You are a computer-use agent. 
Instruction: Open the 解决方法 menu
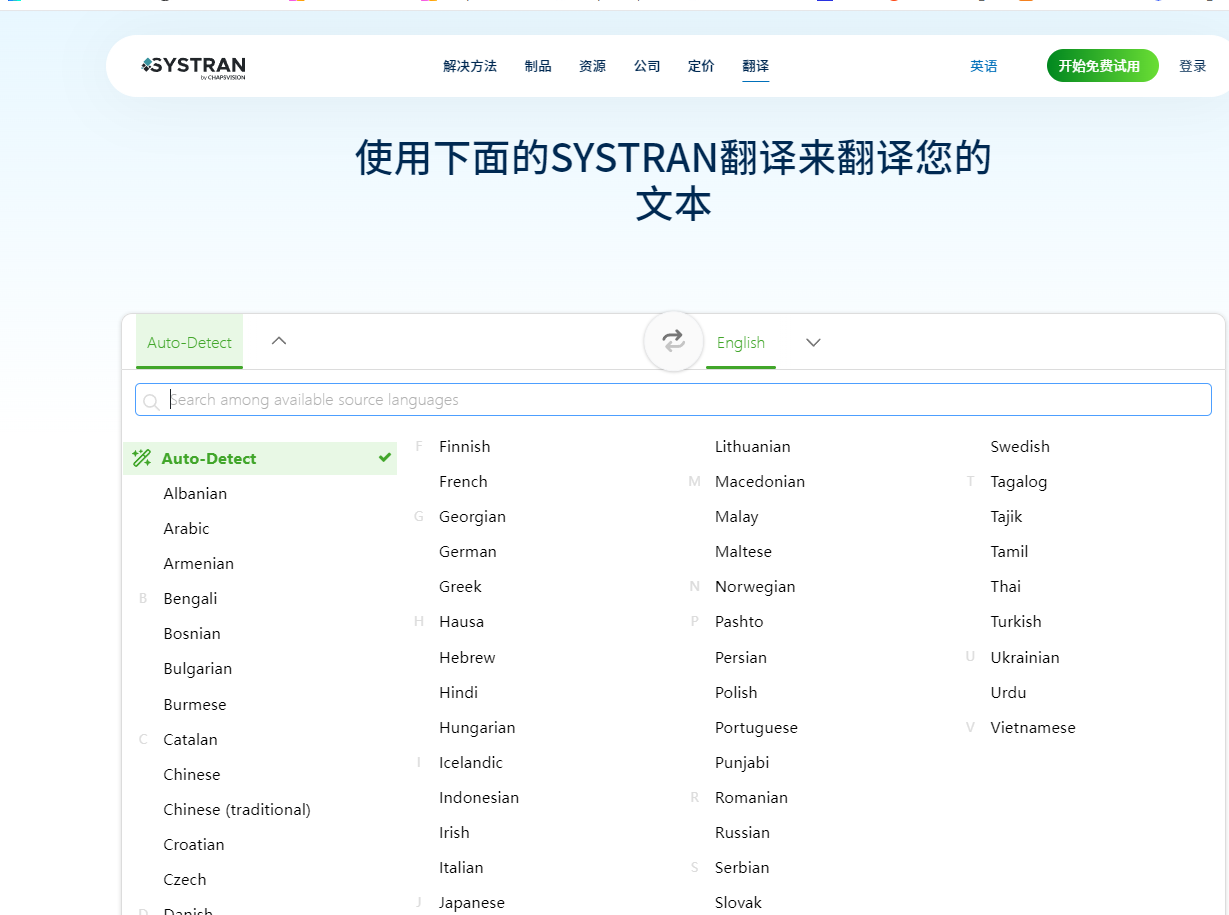470,66
